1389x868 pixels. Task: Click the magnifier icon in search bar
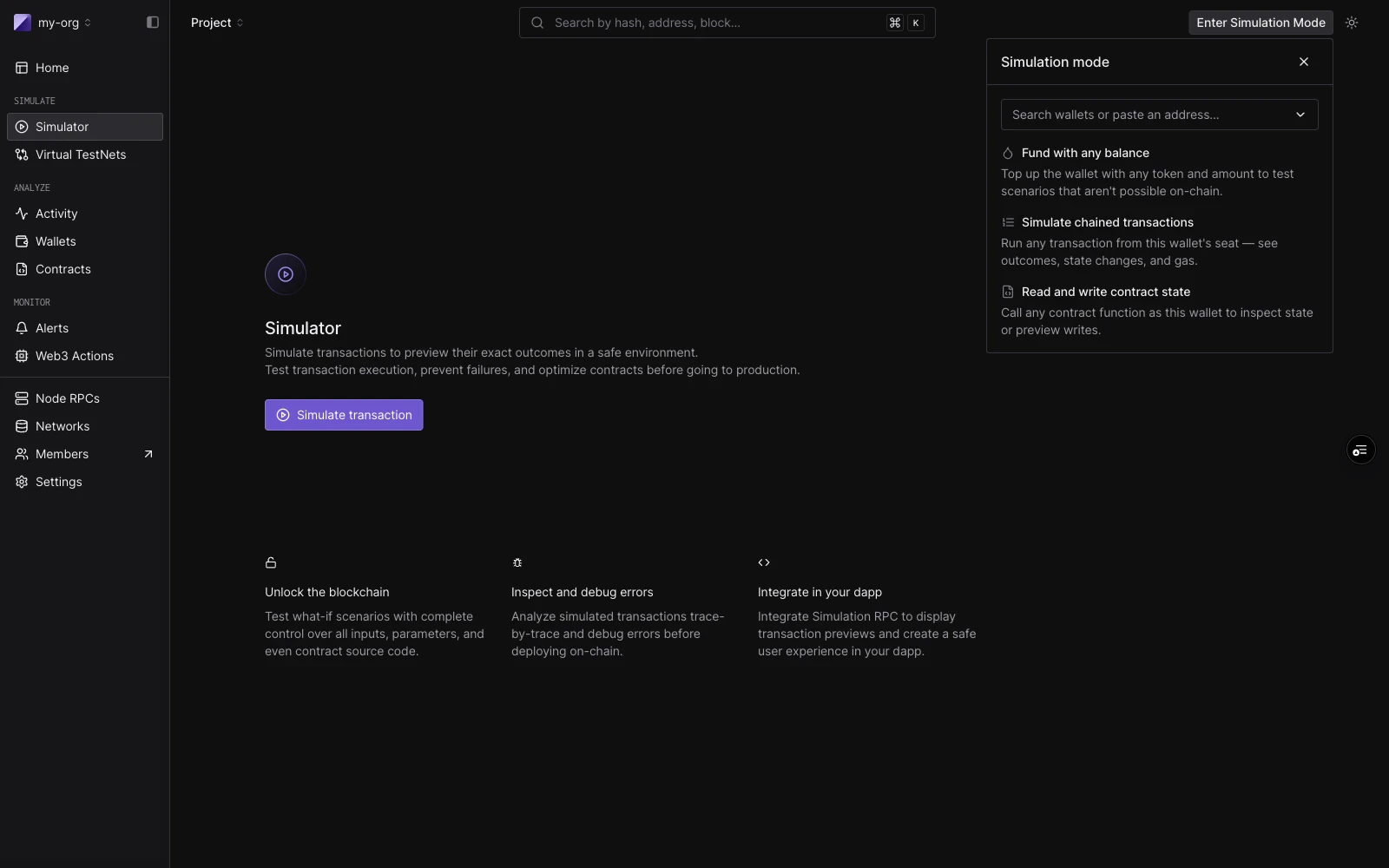click(x=537, y=23)
